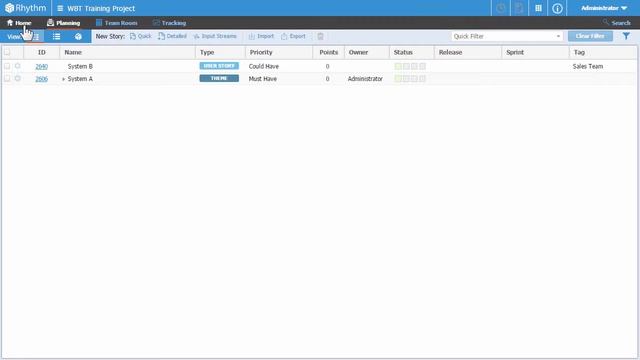Click the Could Have priority cell
The height and width of the screenshot is (360, 640).
click(x=264, y=66)
